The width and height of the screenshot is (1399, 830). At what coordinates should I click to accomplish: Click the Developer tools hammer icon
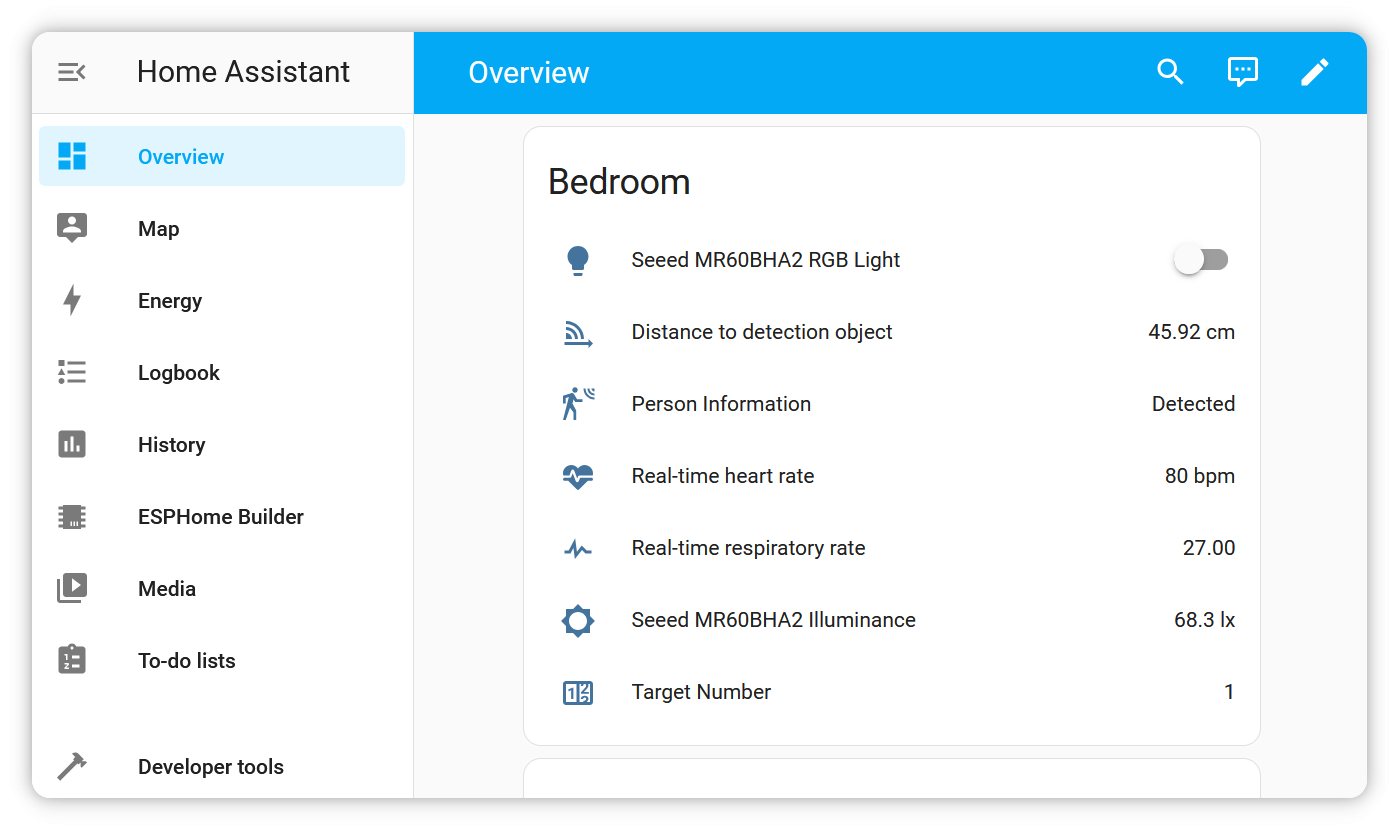(72, 766)
